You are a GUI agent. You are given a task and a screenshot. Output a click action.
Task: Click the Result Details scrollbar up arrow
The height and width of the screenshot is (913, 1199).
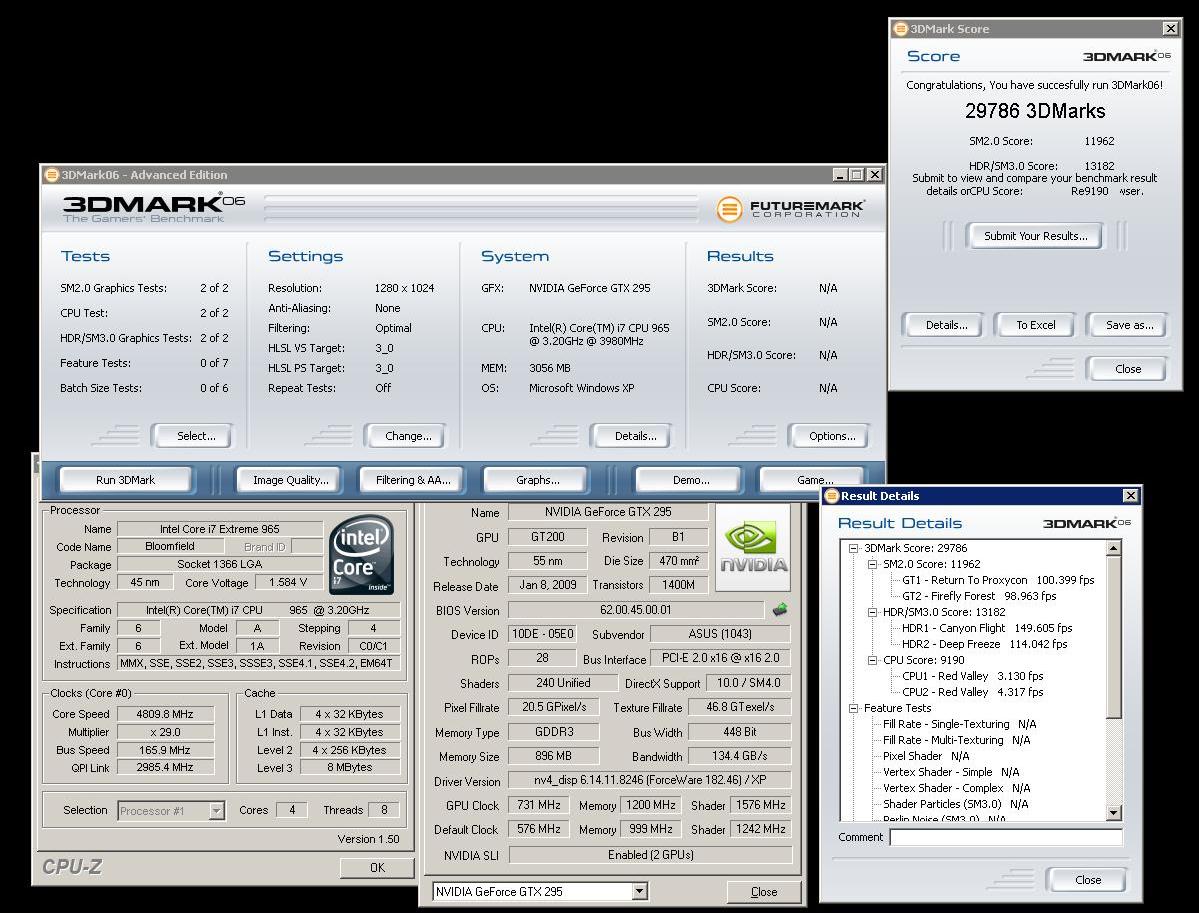point(1114,547)
